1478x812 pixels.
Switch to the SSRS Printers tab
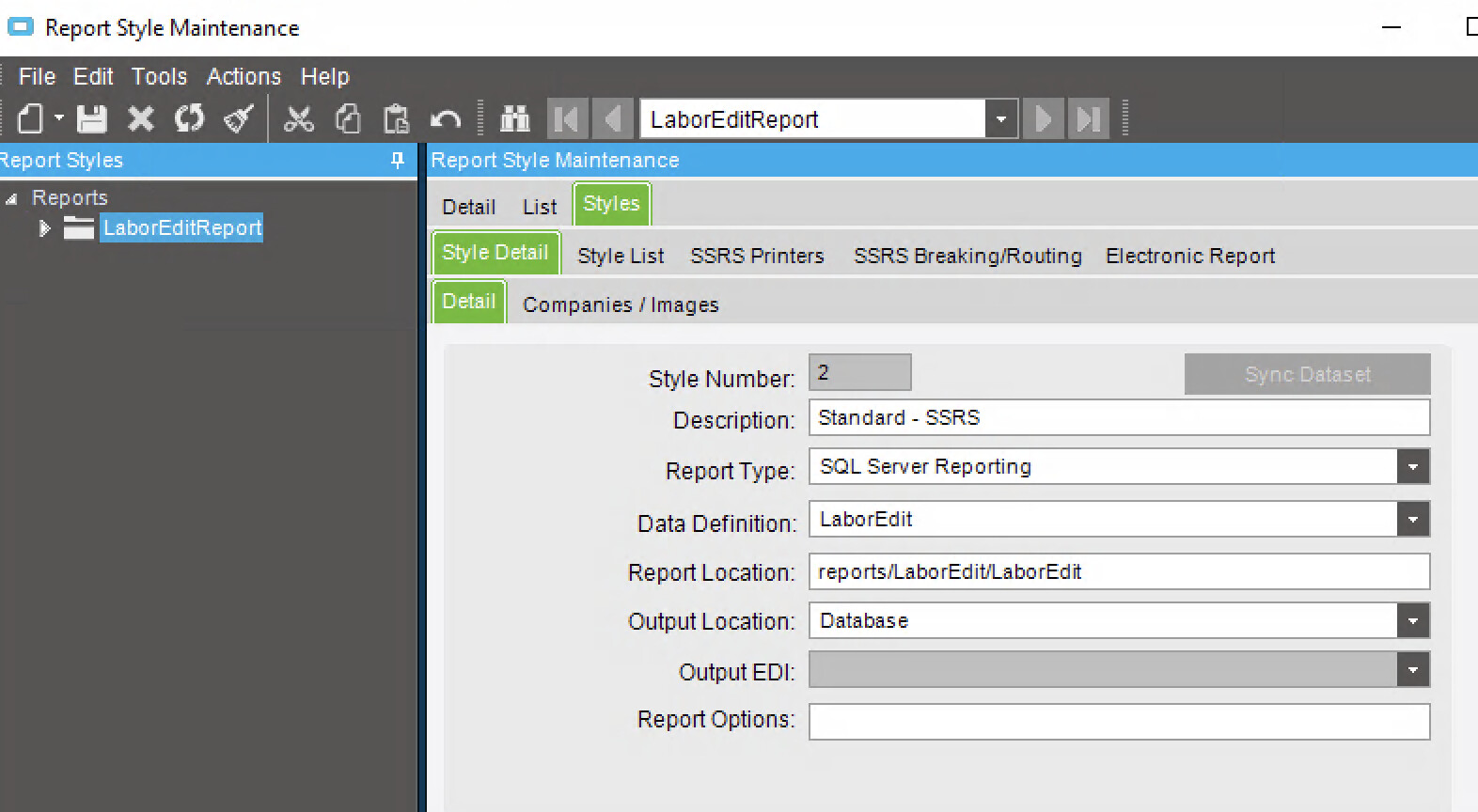757,256
